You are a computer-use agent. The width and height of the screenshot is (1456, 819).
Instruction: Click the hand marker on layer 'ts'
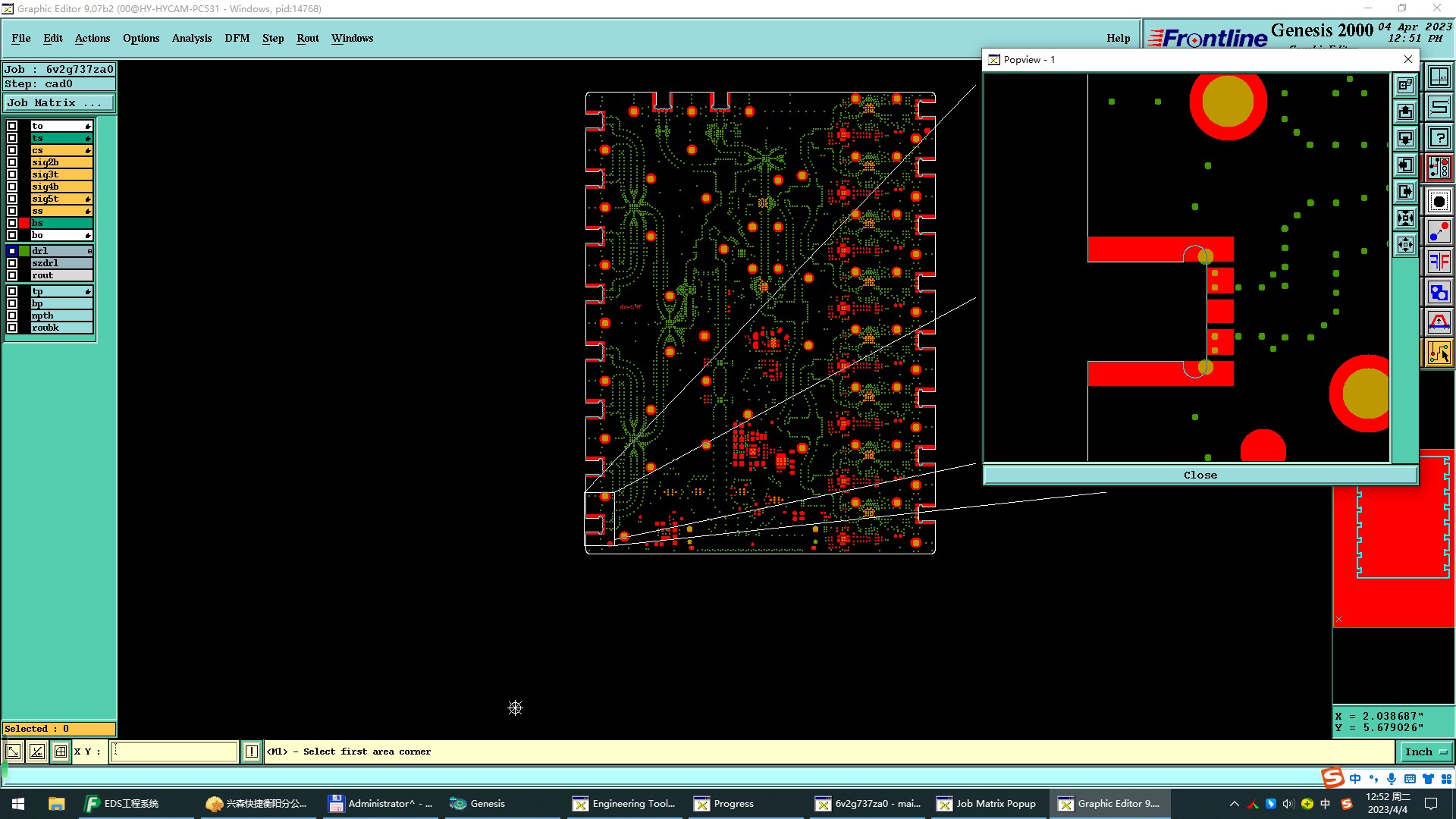pyautogui.click(x=88, y=138)
